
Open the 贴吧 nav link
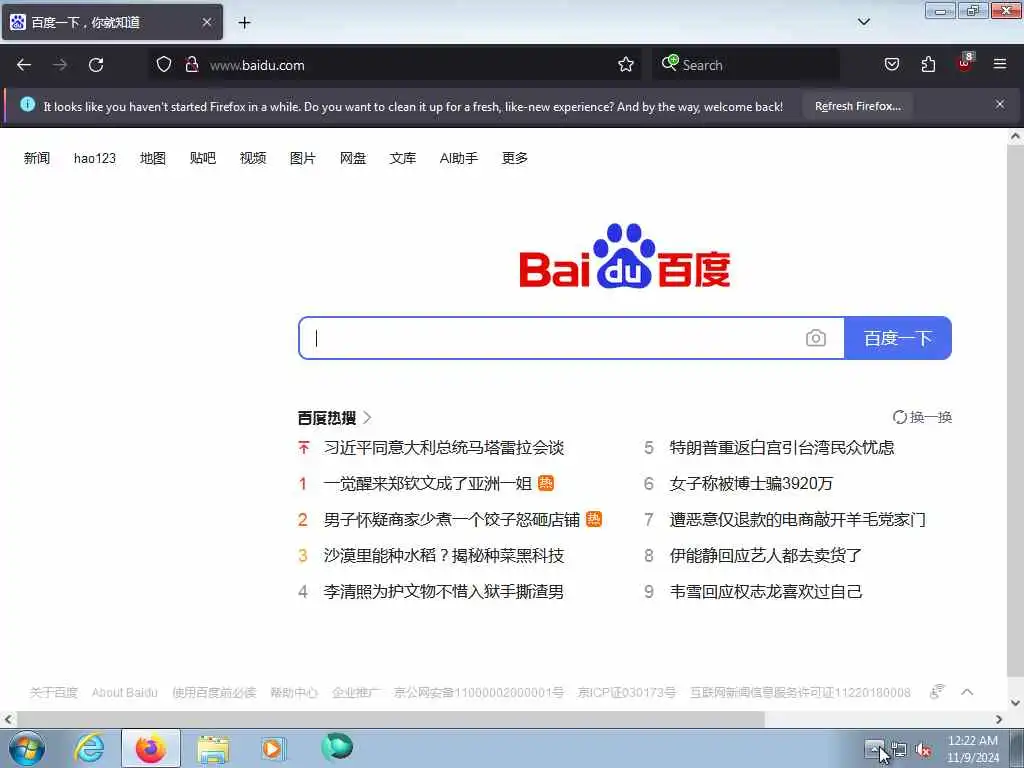tap(202, 158)
